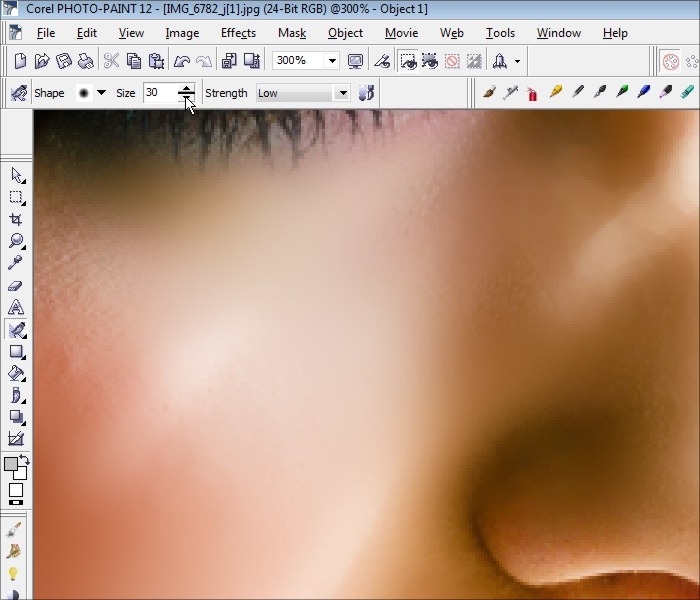700x600 pixels.
Task: Activate the Text tool
Action: (16, 307)
